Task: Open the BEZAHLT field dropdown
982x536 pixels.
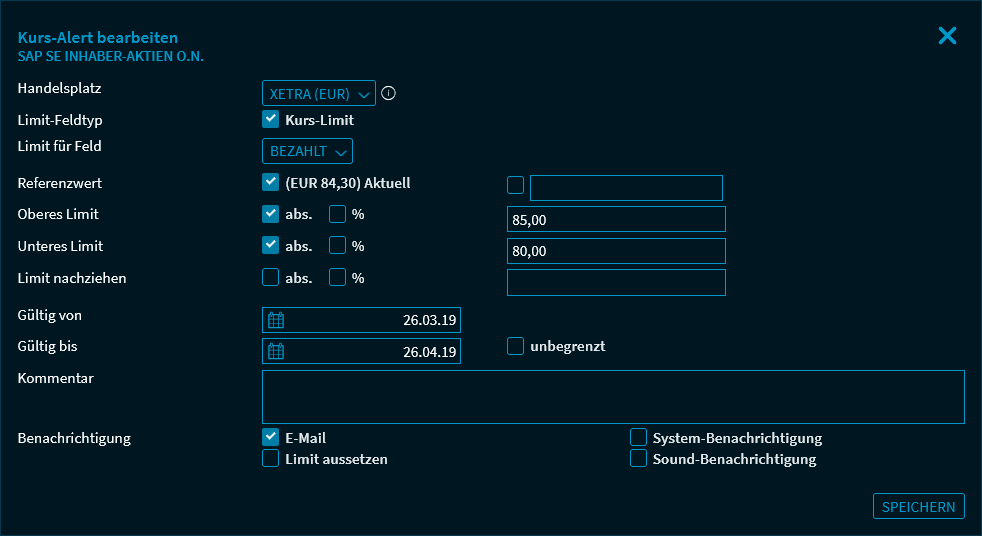Action: 307,151
